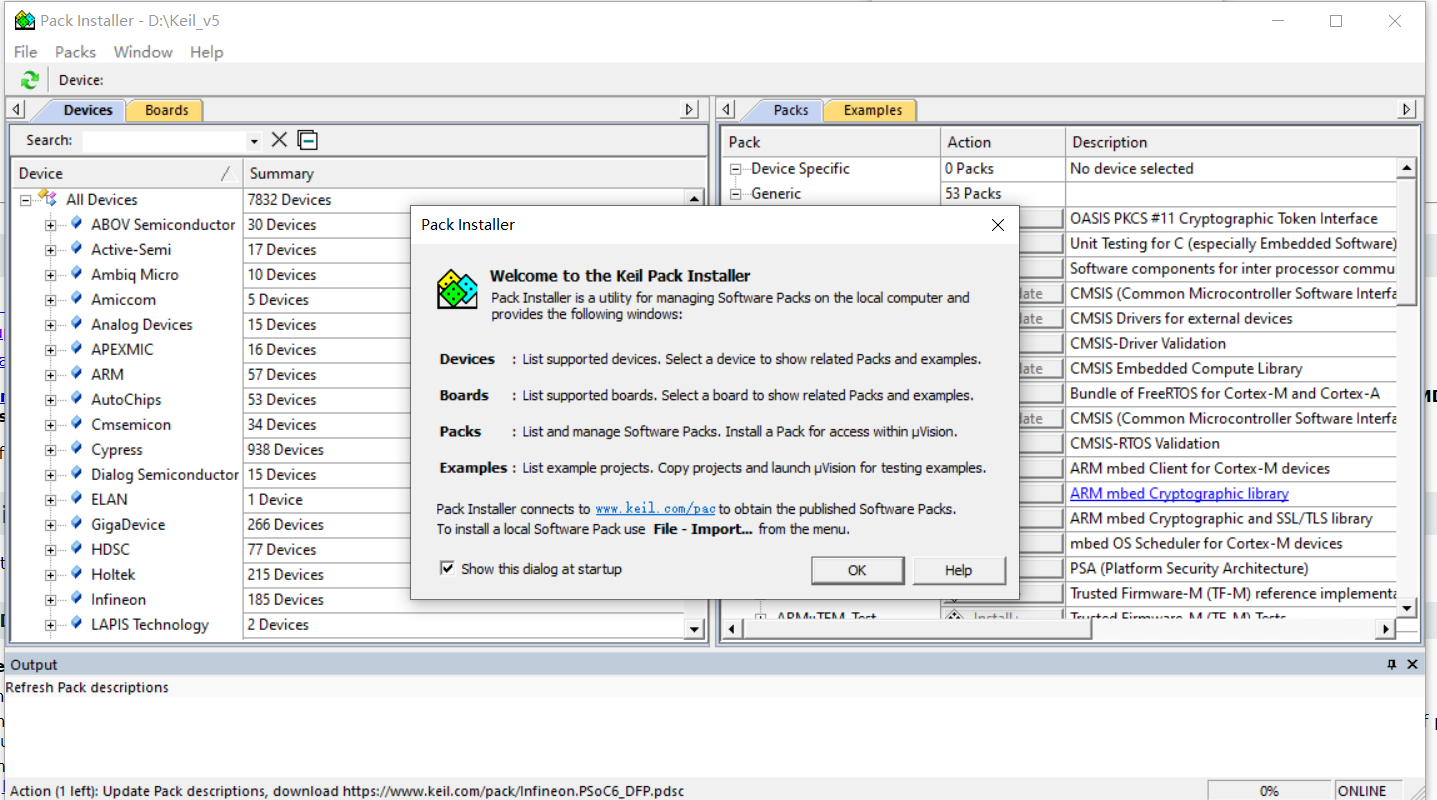Close the Output panel with its X icon
1437x800 pixels.
click(x=1413, y=664)
